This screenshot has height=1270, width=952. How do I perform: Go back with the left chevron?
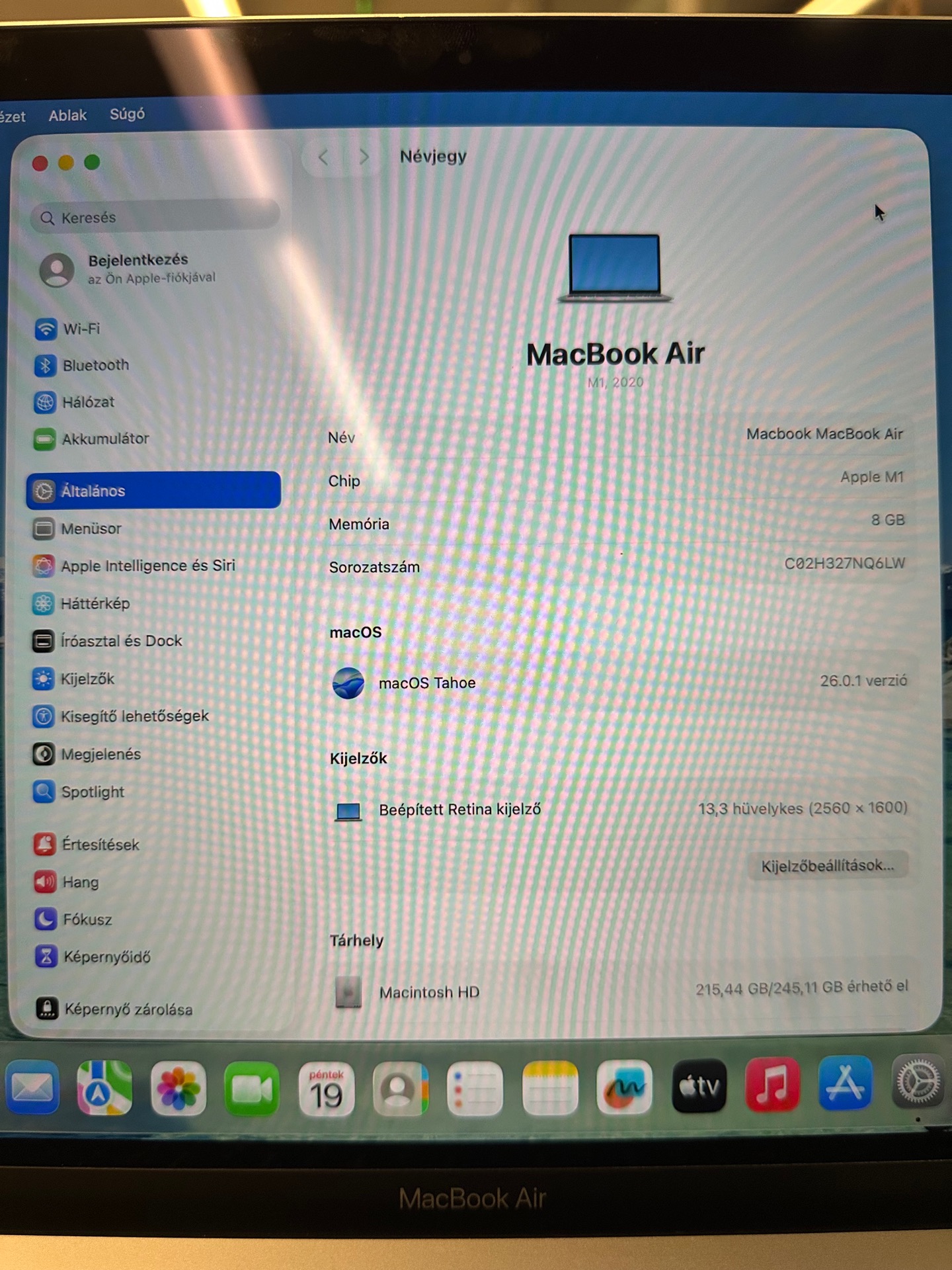[x=323, y=157]
